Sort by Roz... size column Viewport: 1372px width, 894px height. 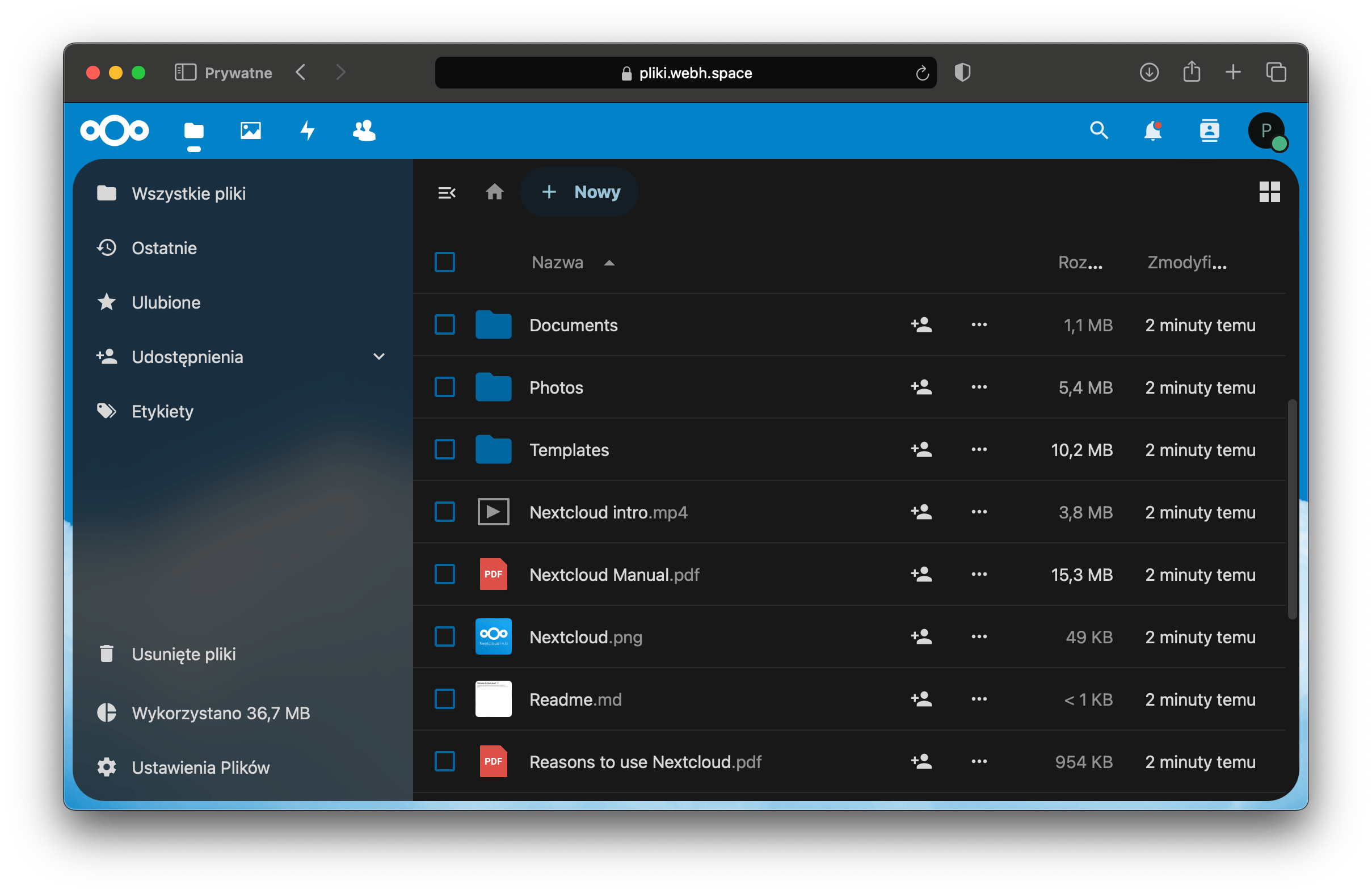click(x=1080, y=263)
